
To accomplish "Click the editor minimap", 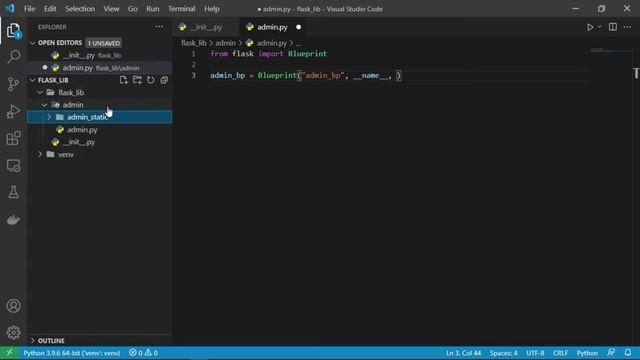I will (610, 51).
